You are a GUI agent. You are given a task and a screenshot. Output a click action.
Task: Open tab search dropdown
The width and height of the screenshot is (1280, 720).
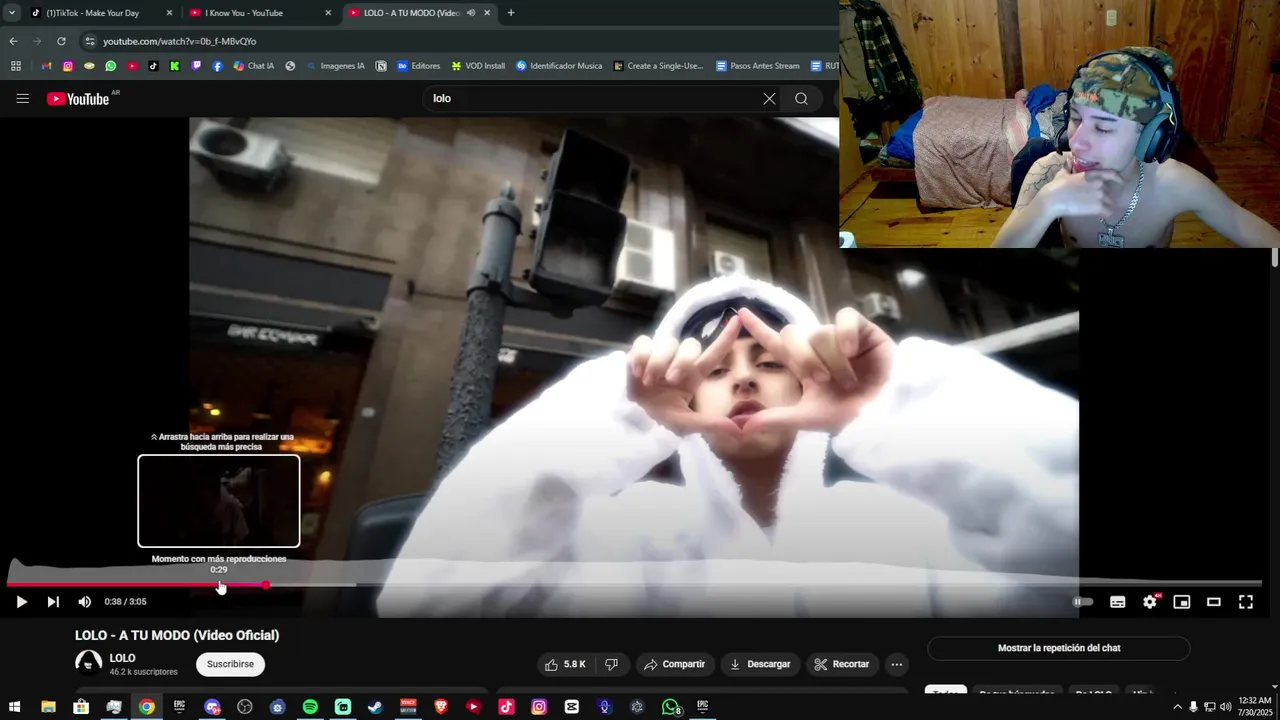12,13
